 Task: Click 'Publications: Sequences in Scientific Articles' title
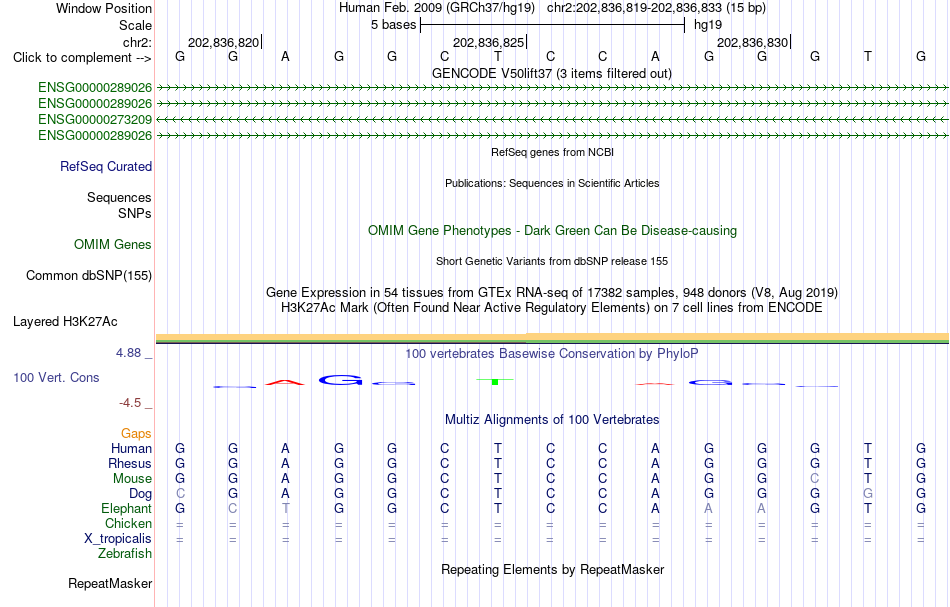(x=552, y=183)
